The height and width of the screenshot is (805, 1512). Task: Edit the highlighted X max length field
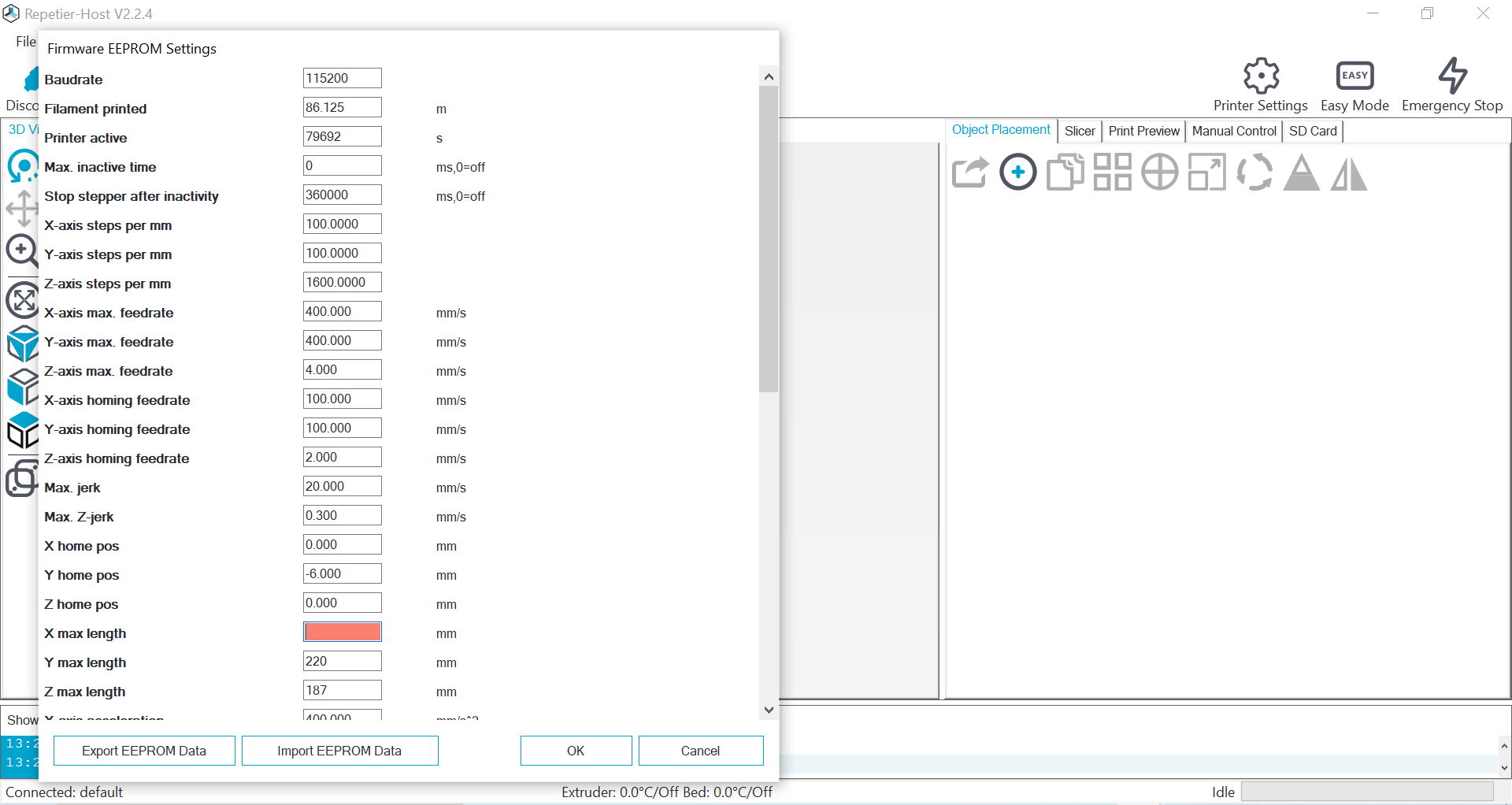click(x=342, y=631)
